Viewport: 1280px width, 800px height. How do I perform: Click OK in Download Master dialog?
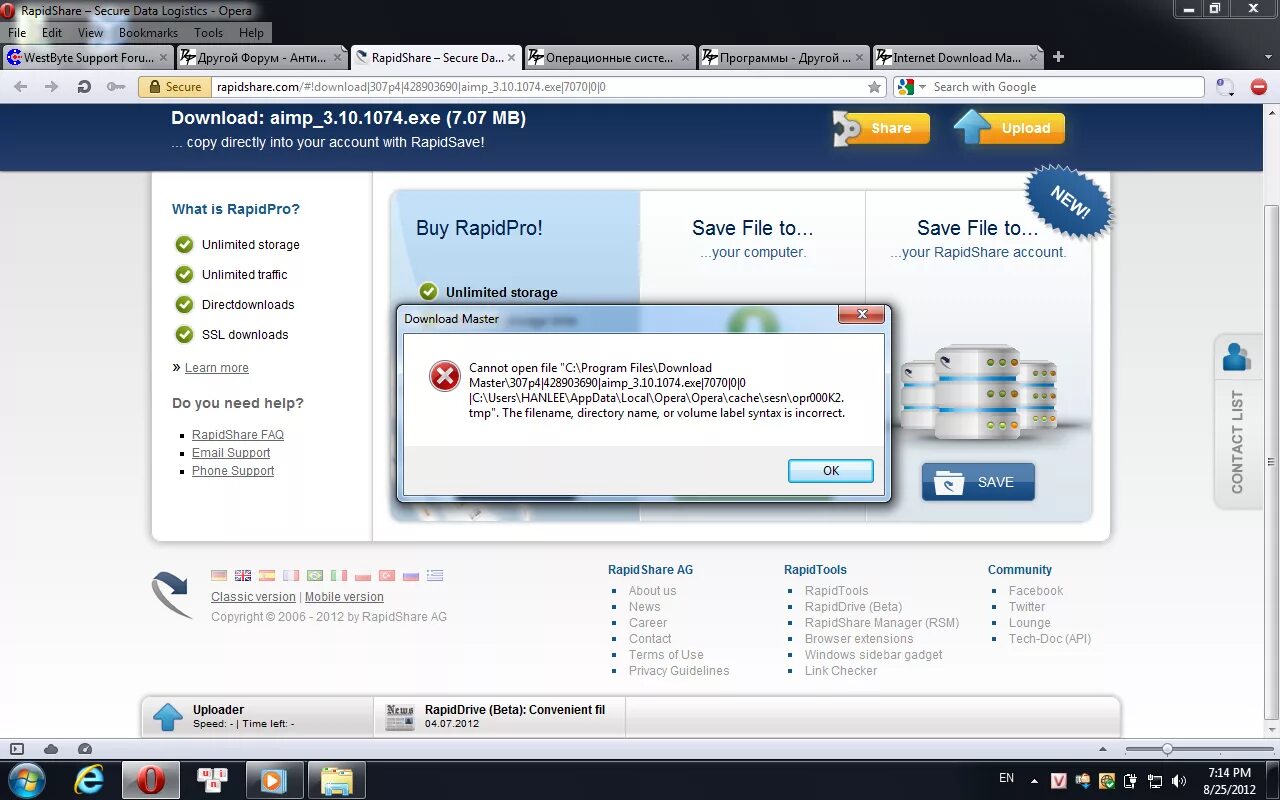pos(831,470)
